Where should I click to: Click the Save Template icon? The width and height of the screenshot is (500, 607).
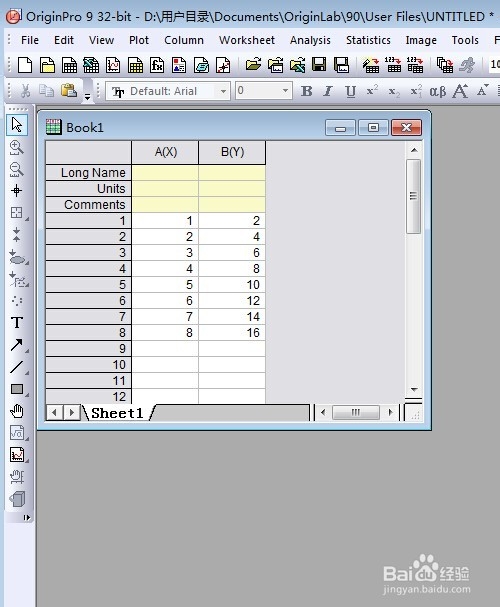(x=341, y=65)
